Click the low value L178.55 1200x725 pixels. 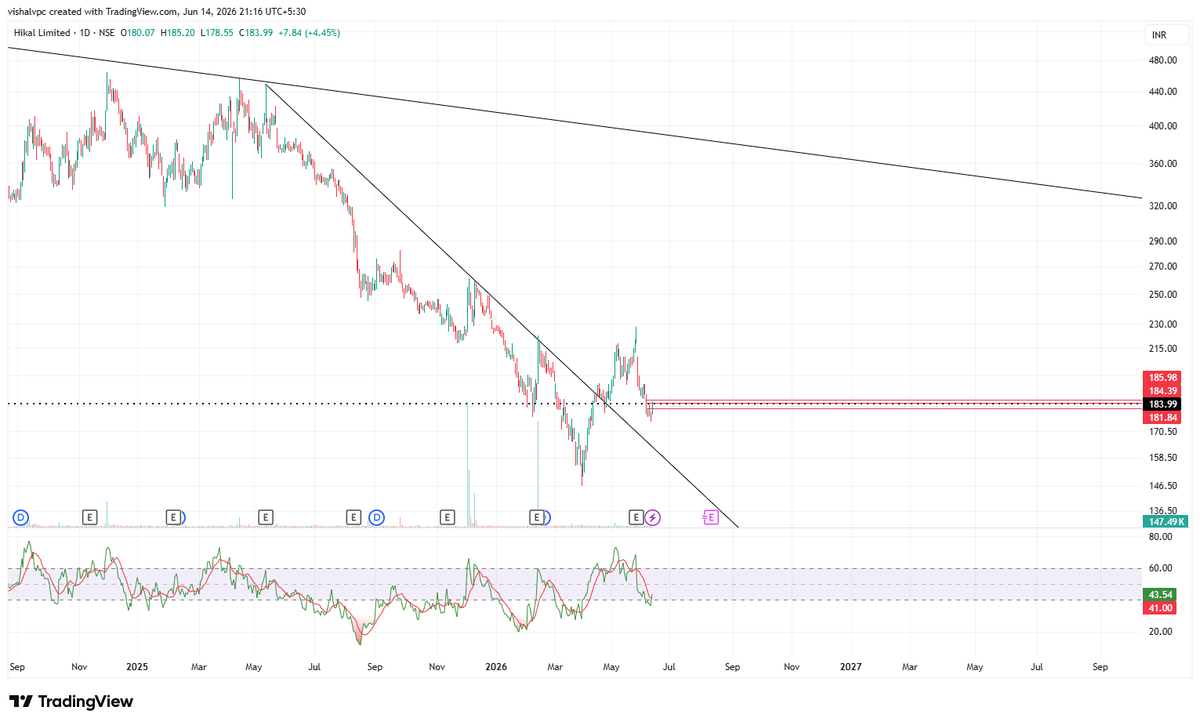tap(216, 33)
